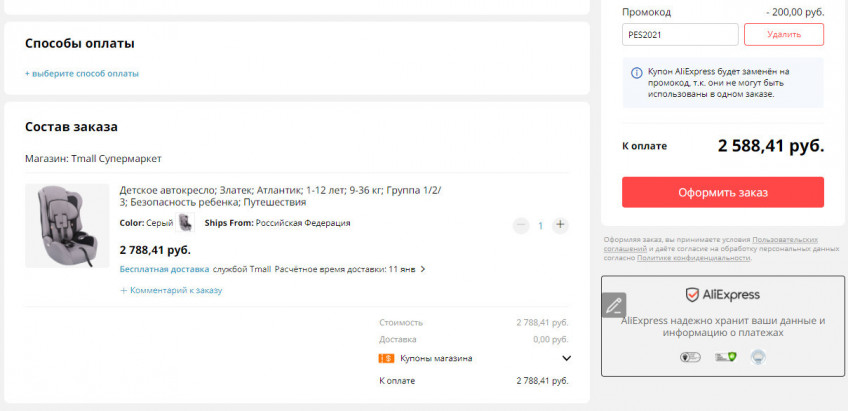The image size is (848, 411).
Task: Click the grey color swatch thumbnail
Action: 186,222
